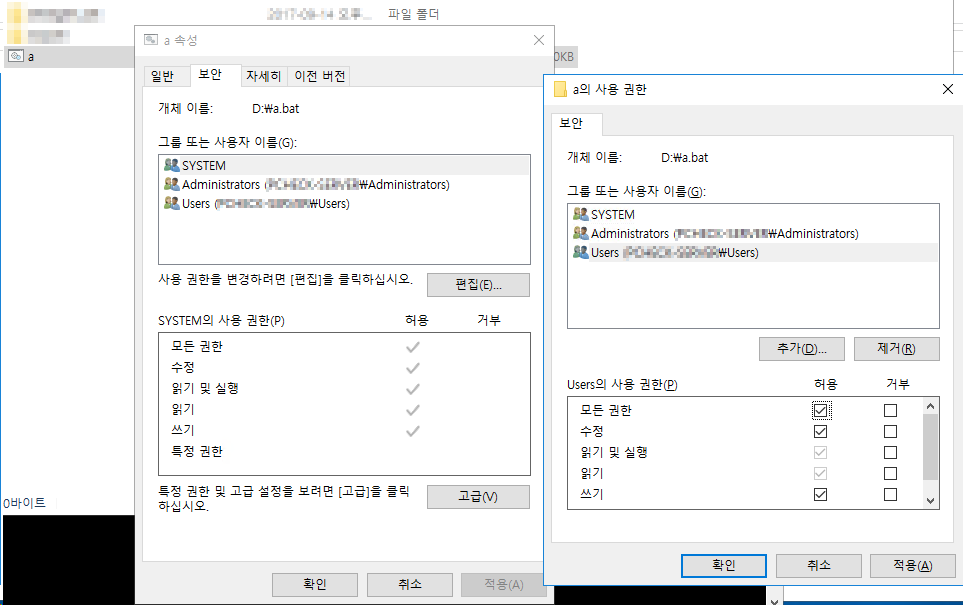Switch to the 일반 tab
This screenshot has height=605, width=963.
[165, 75]
